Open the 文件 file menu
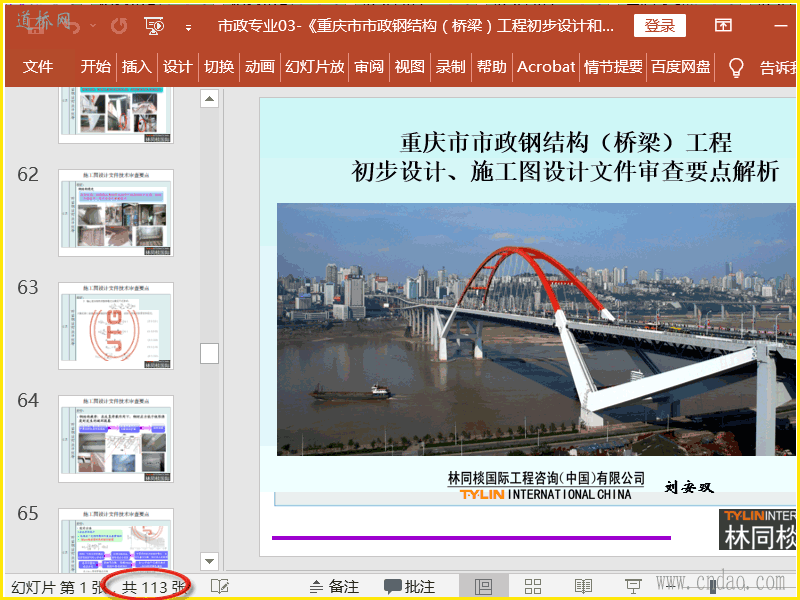 [x=38, y=67]
